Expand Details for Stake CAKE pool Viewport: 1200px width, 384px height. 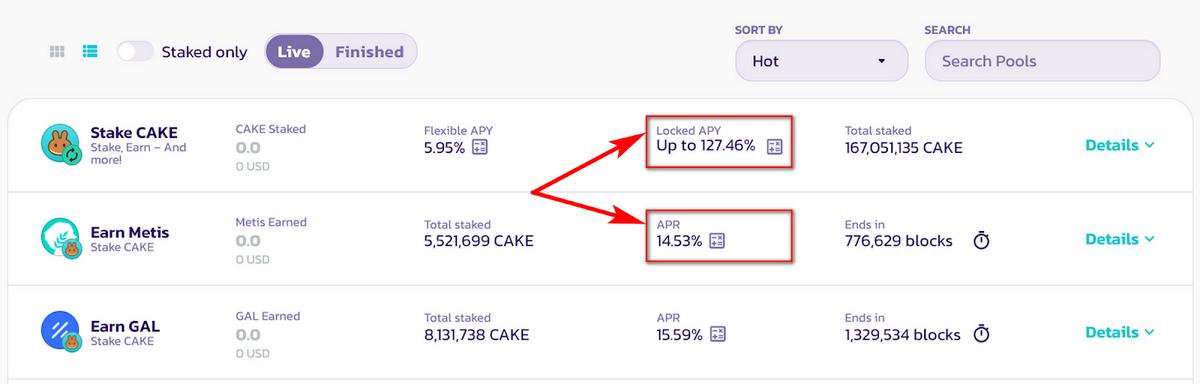[1120, 145]
